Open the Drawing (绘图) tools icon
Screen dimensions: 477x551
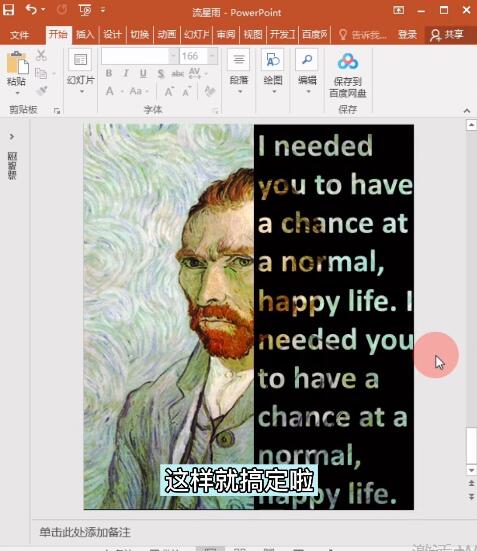[273, 60]
